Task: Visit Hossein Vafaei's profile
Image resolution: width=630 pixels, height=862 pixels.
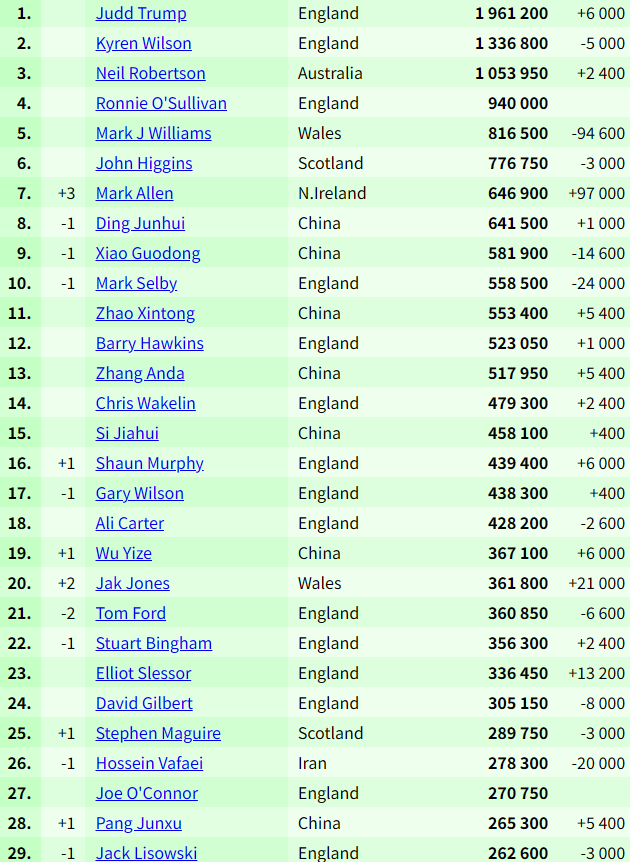Action: click(x=149, y=764)
